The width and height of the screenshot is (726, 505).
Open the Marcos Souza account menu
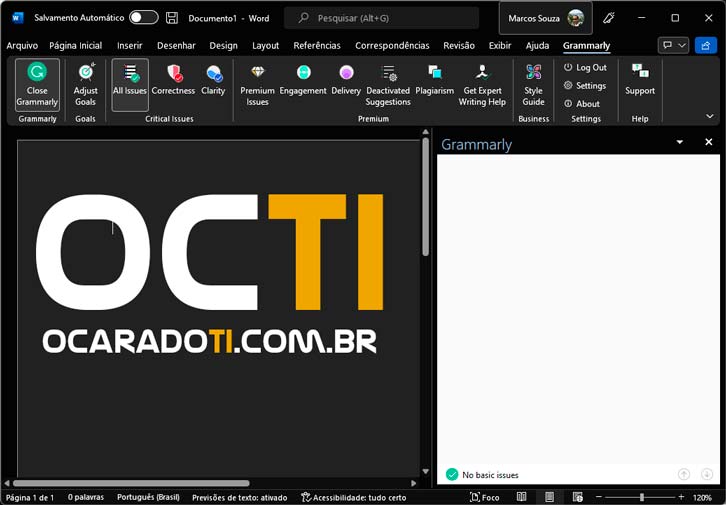tap(545, 18)
